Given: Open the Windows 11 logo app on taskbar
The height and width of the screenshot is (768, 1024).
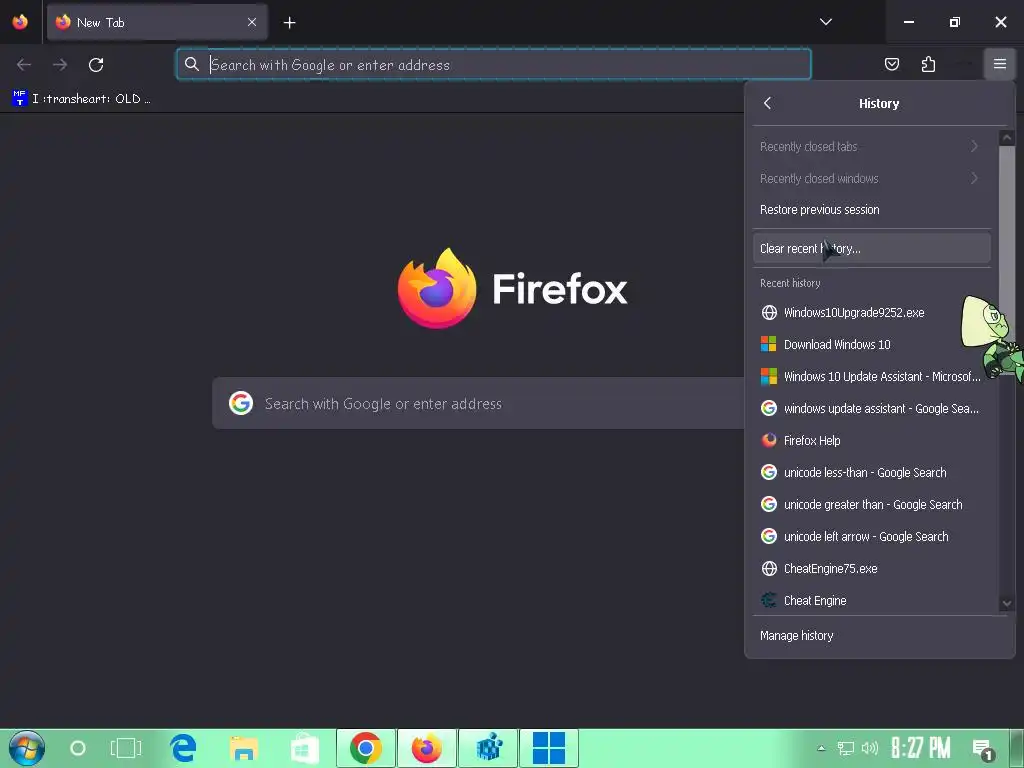Looking at the screenshot, I should (x=549, y=748).
